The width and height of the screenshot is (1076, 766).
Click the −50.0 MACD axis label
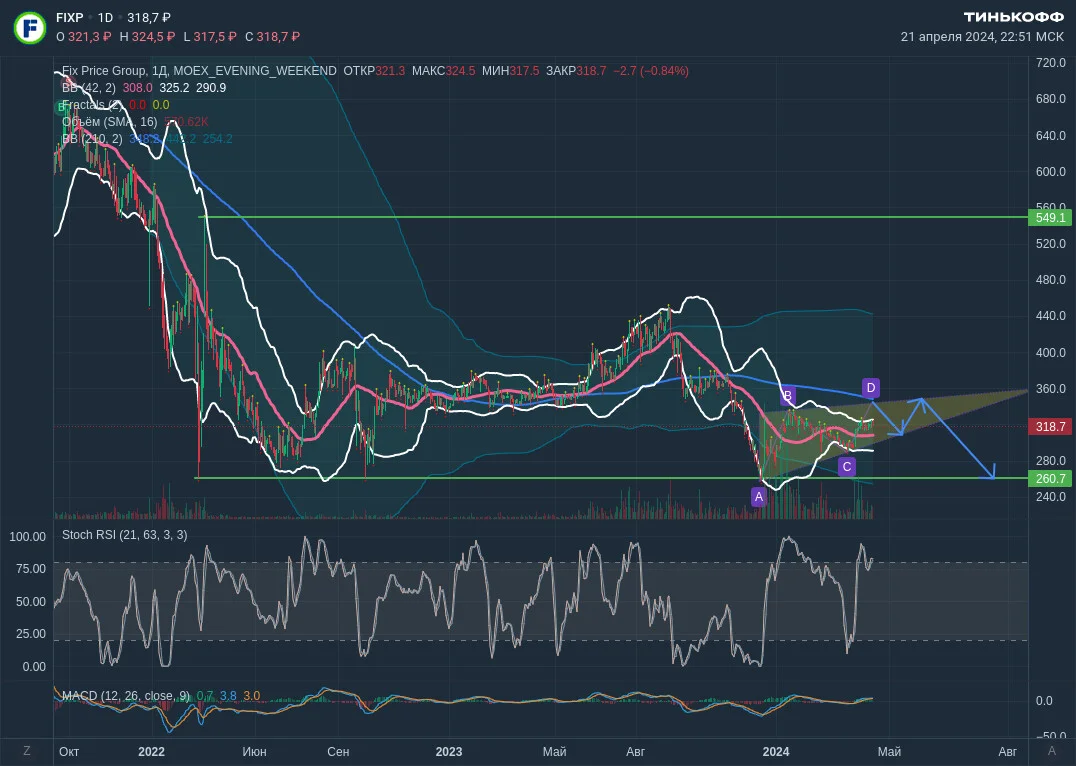pyautogui.click(x=1051, y=736)
